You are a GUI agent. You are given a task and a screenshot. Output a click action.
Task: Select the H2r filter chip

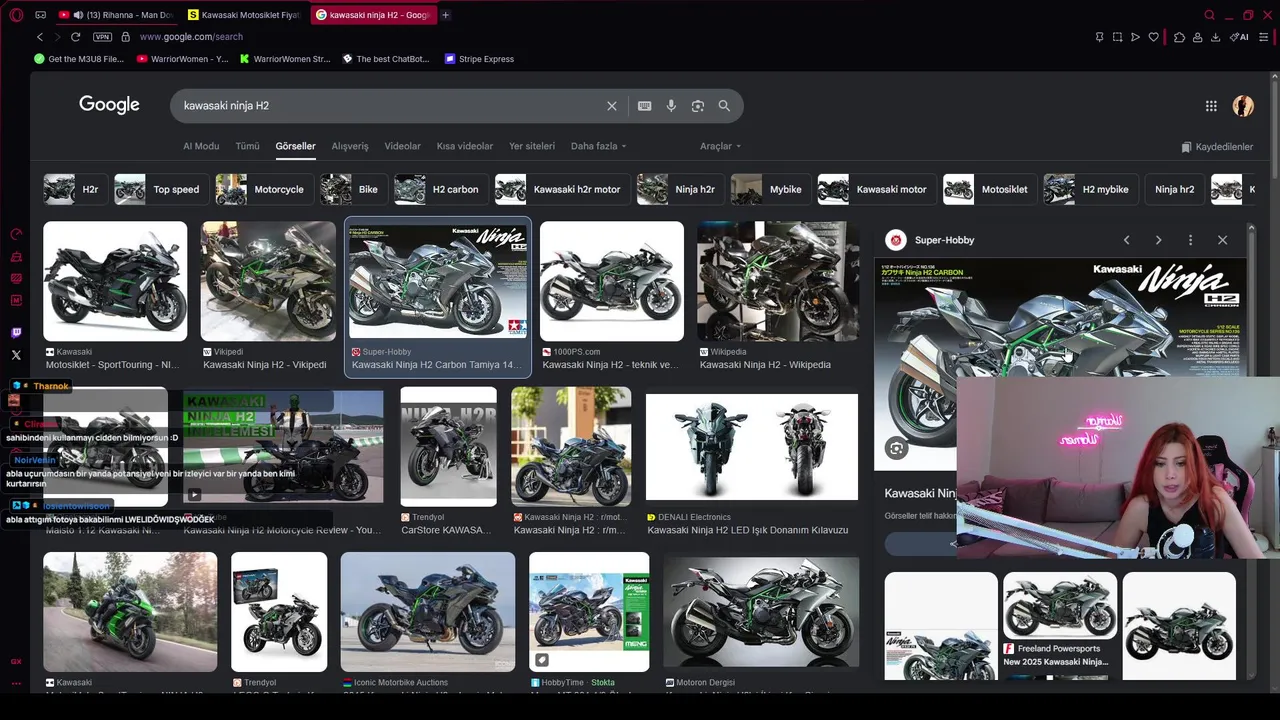73,189
